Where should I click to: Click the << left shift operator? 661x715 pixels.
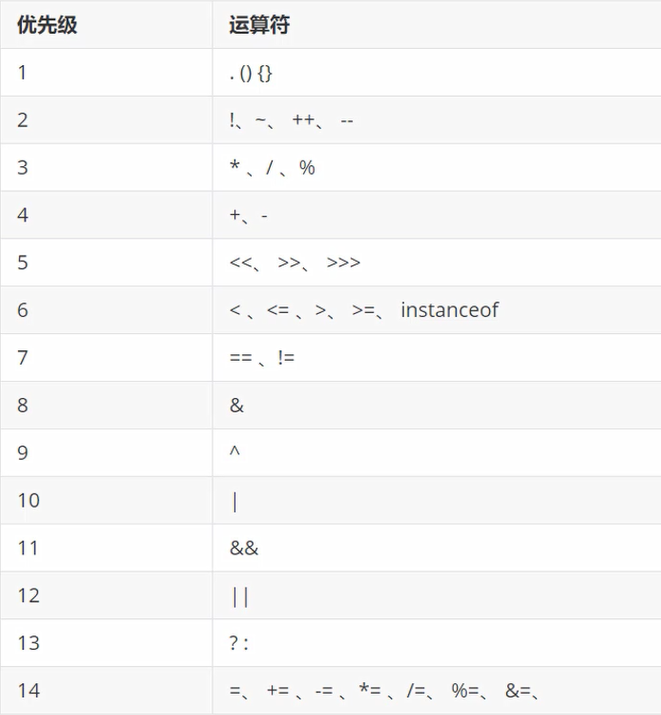tap(240, 263)
